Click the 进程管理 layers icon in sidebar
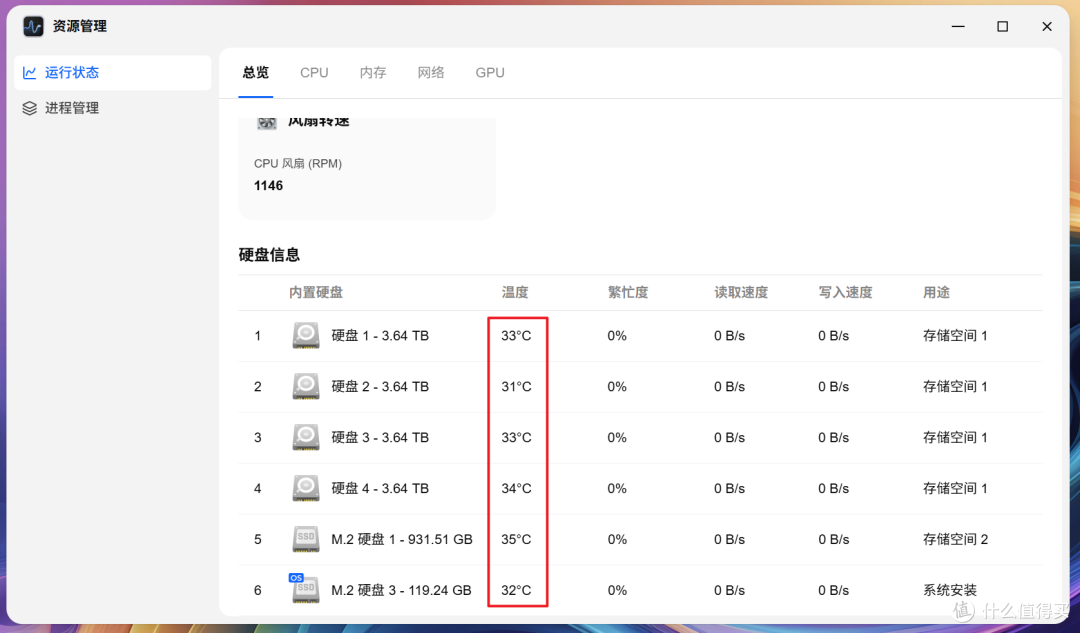The image size is (1080, 633). 29,108
